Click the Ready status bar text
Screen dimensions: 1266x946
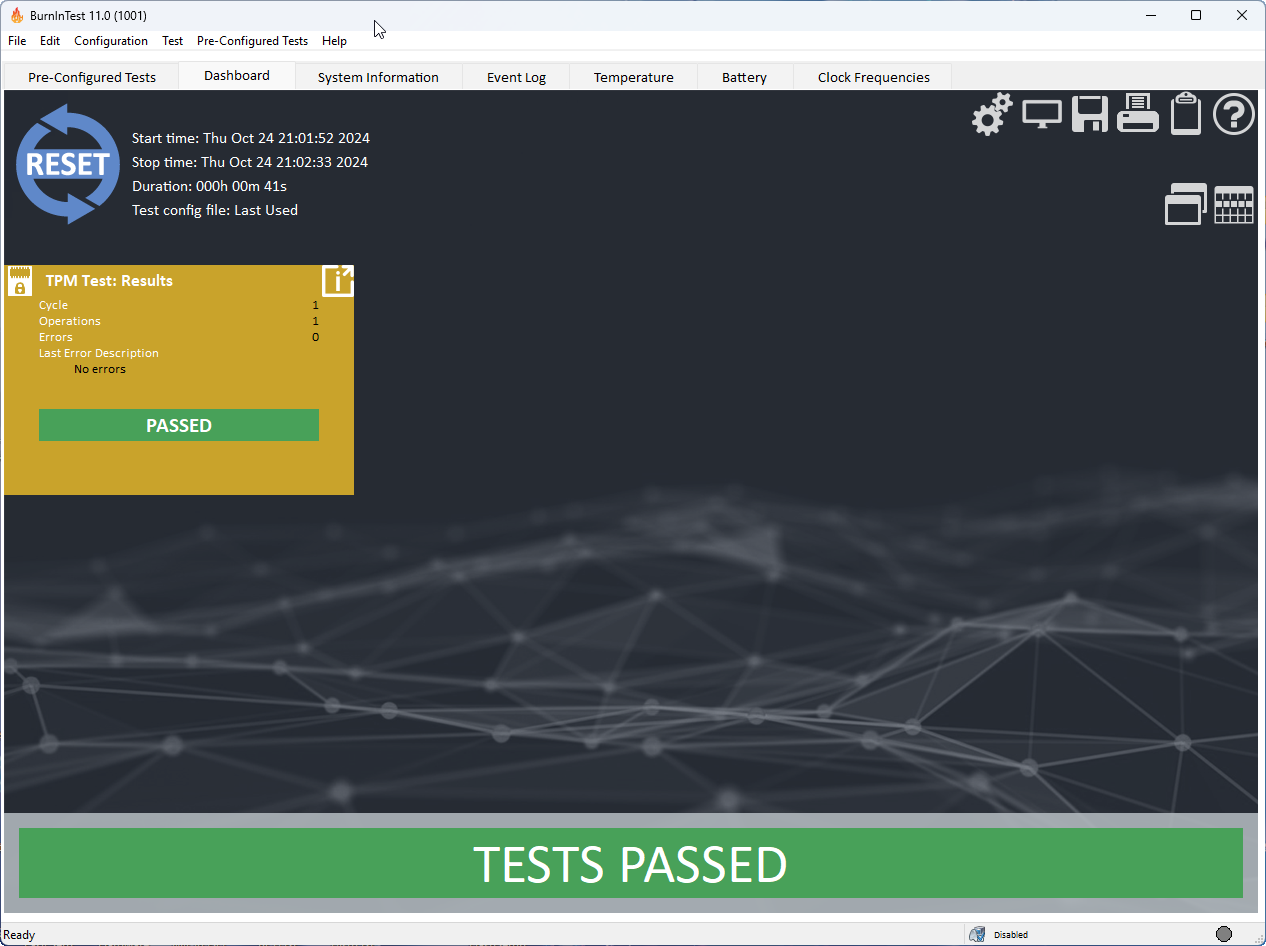point(20,935)
